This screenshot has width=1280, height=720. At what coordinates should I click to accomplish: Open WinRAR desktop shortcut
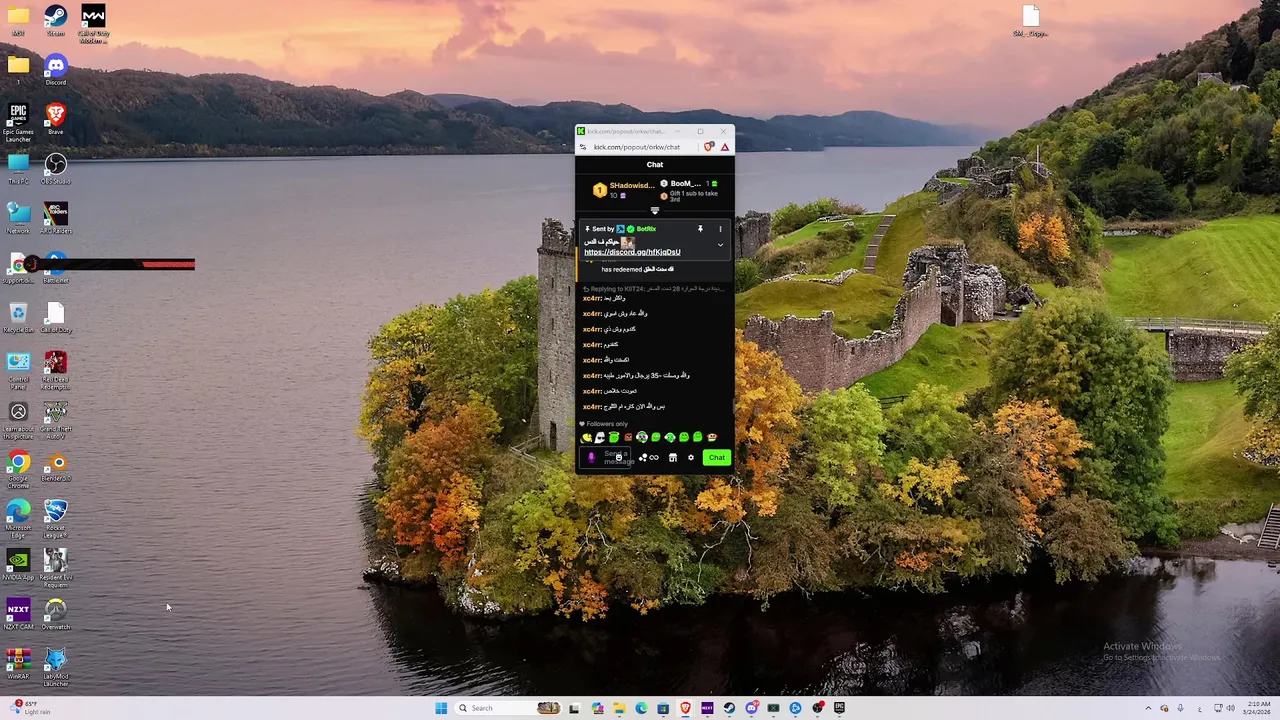(x=18, y=663)
